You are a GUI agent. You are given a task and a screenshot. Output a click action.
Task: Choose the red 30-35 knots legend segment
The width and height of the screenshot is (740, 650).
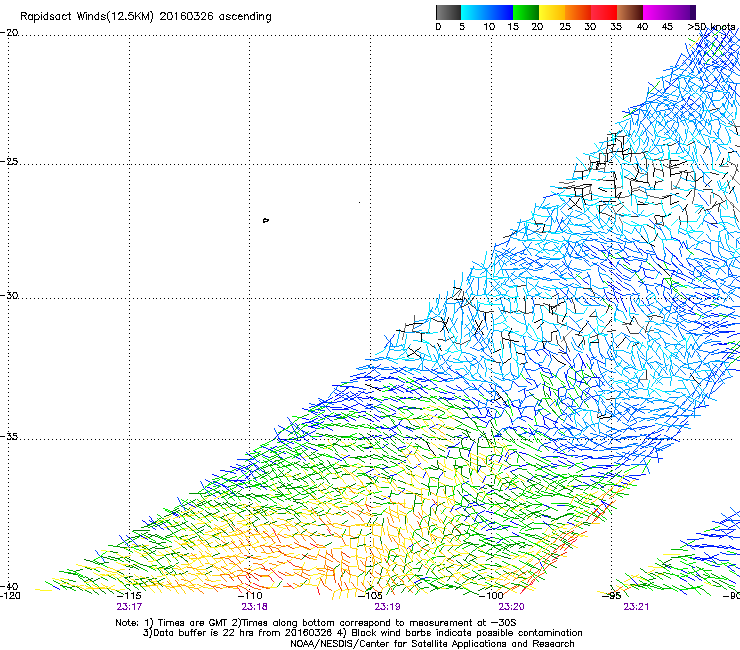(x=604, y=12)
